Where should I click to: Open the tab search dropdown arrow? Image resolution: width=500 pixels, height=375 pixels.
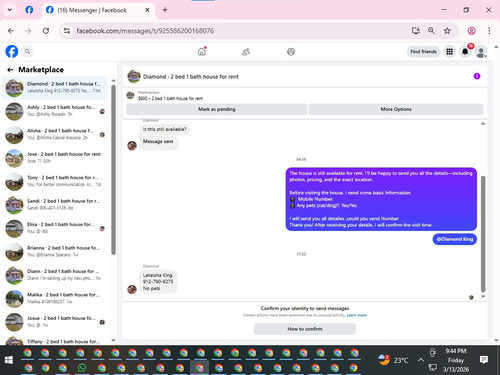10,10
